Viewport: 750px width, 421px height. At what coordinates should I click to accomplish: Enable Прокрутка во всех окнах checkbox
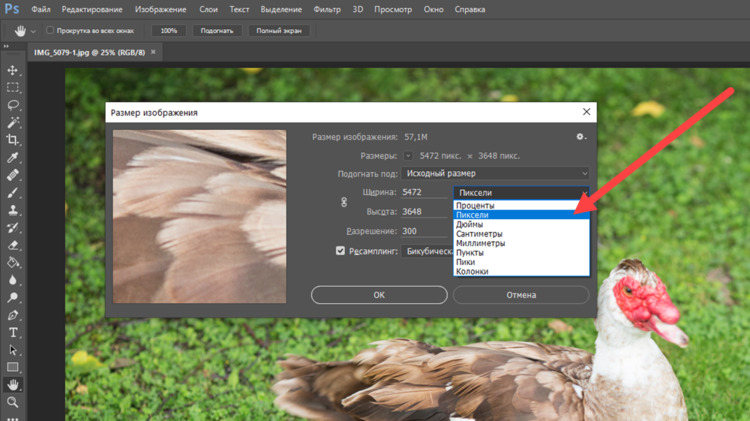(51, 31)
